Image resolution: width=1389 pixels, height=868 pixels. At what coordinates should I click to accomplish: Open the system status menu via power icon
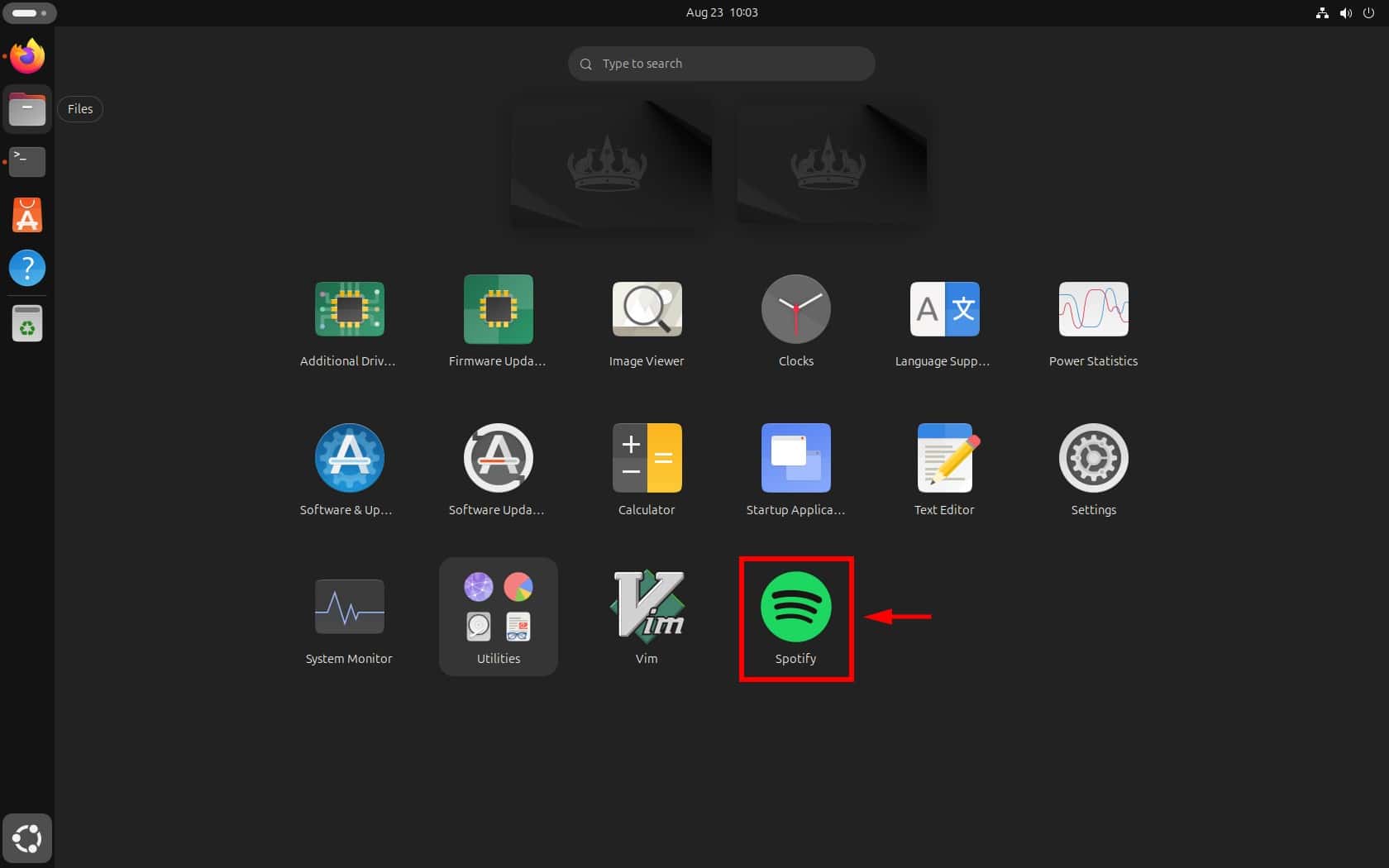(1369, 12)
